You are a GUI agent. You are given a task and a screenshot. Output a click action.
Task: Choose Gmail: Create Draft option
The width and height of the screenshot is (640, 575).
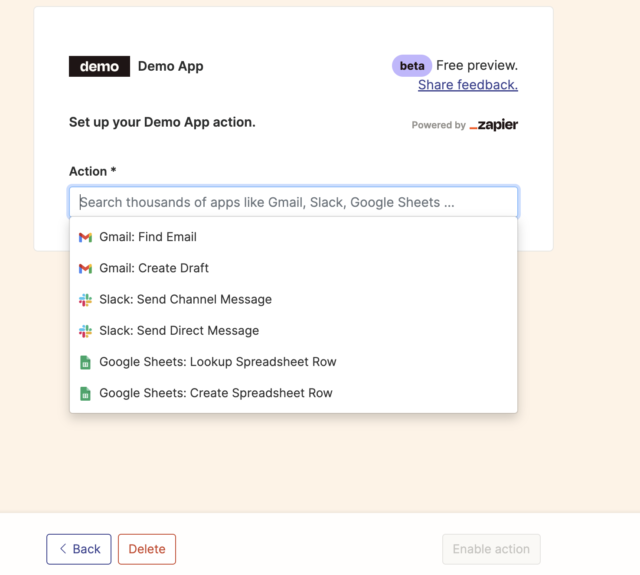293,269
